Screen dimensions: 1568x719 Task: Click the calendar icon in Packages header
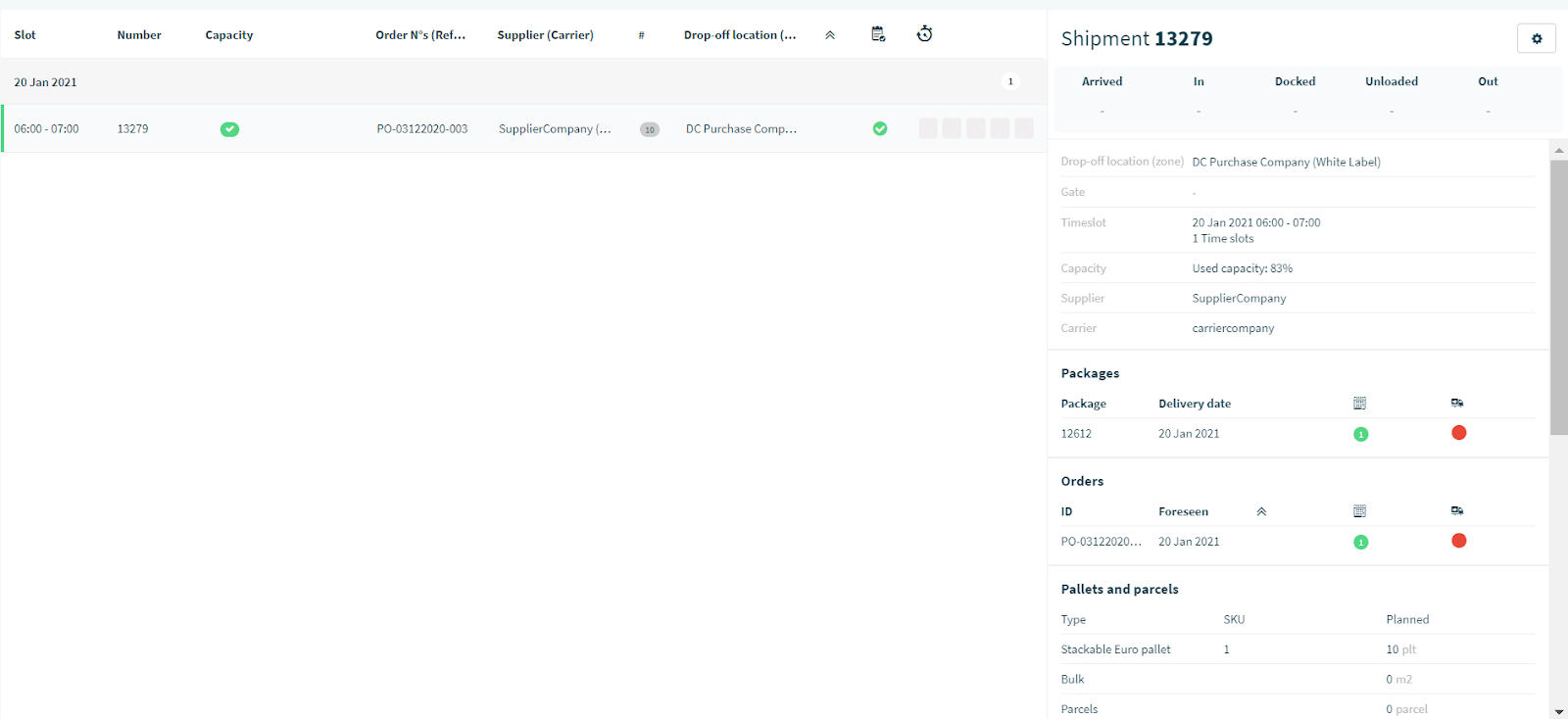(x=1359, y=403)
